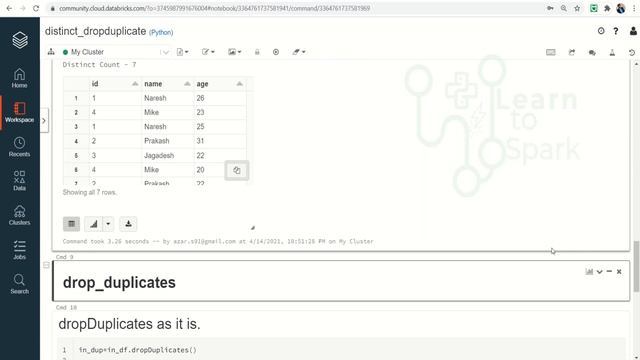This screenshot has width=640, height=360.
Task: Reload the browser page
Action: 36,8
